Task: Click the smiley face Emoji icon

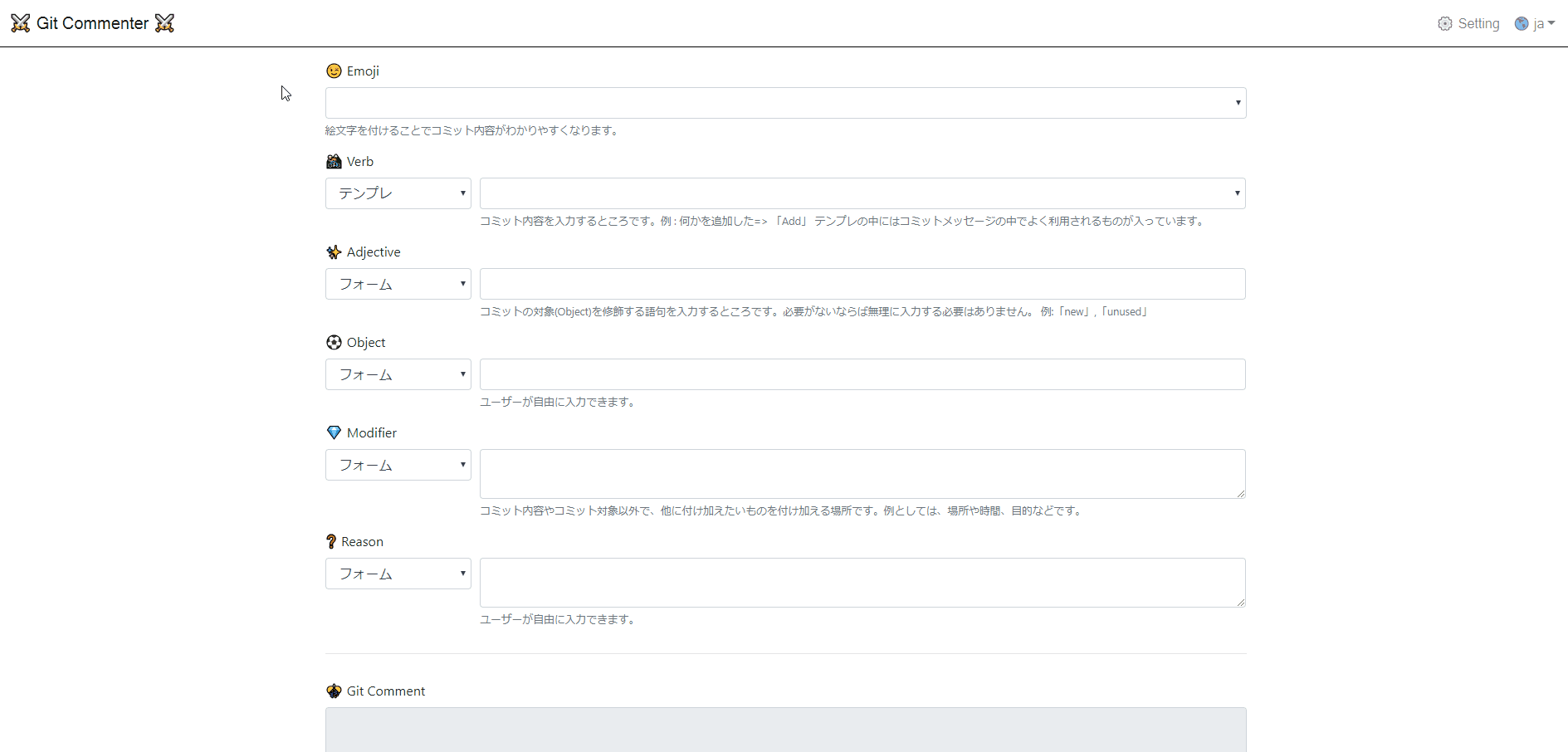Action: (x=334, y=71)
